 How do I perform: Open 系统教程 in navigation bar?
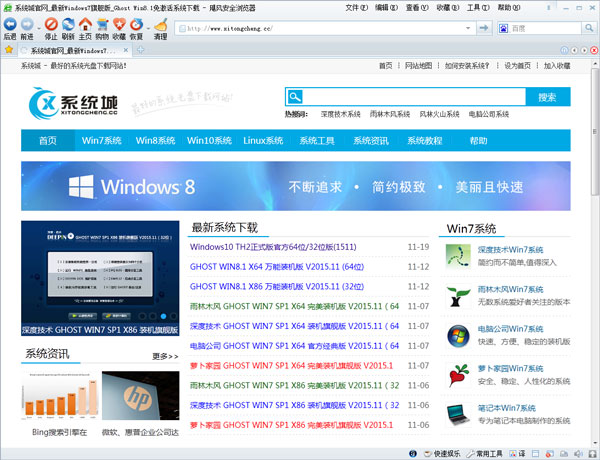(425, 140)
